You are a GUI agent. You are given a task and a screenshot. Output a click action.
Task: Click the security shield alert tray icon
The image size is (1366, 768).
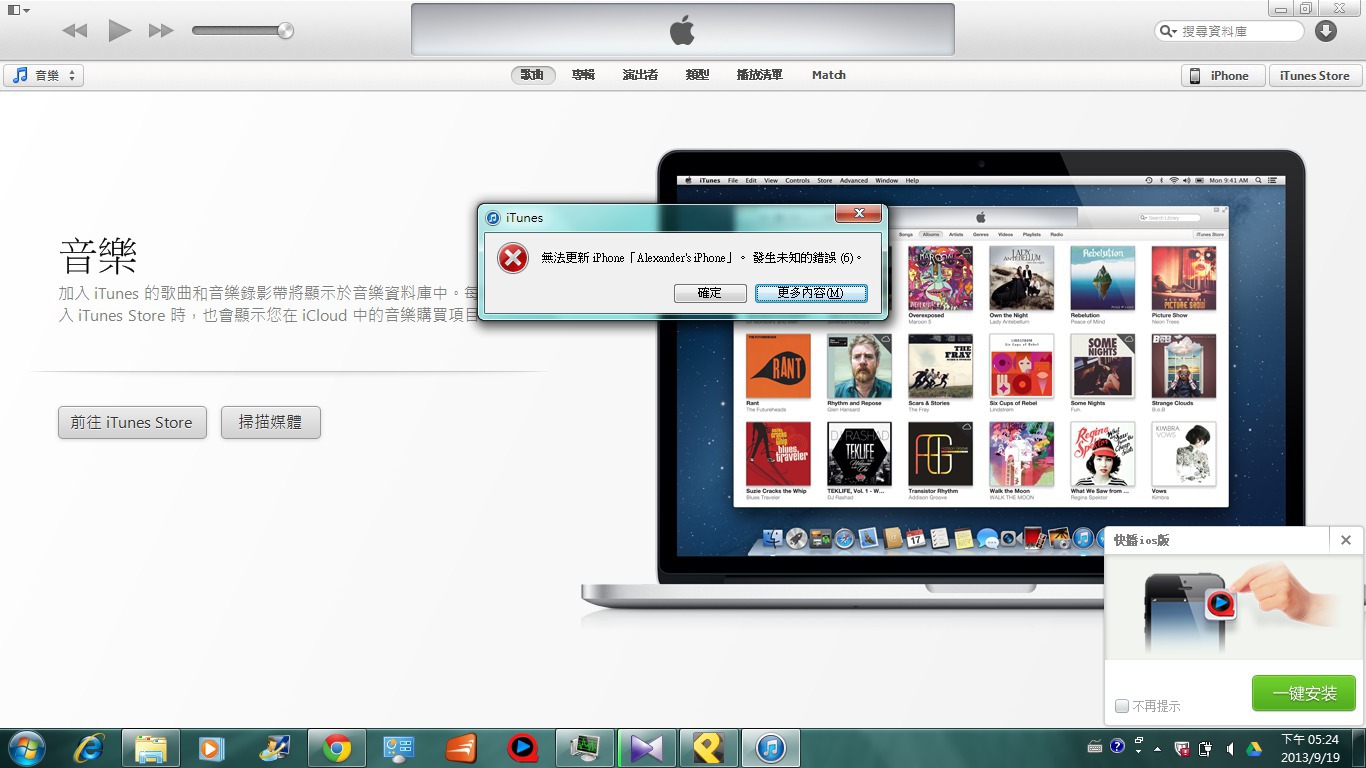coord(1182,749)
